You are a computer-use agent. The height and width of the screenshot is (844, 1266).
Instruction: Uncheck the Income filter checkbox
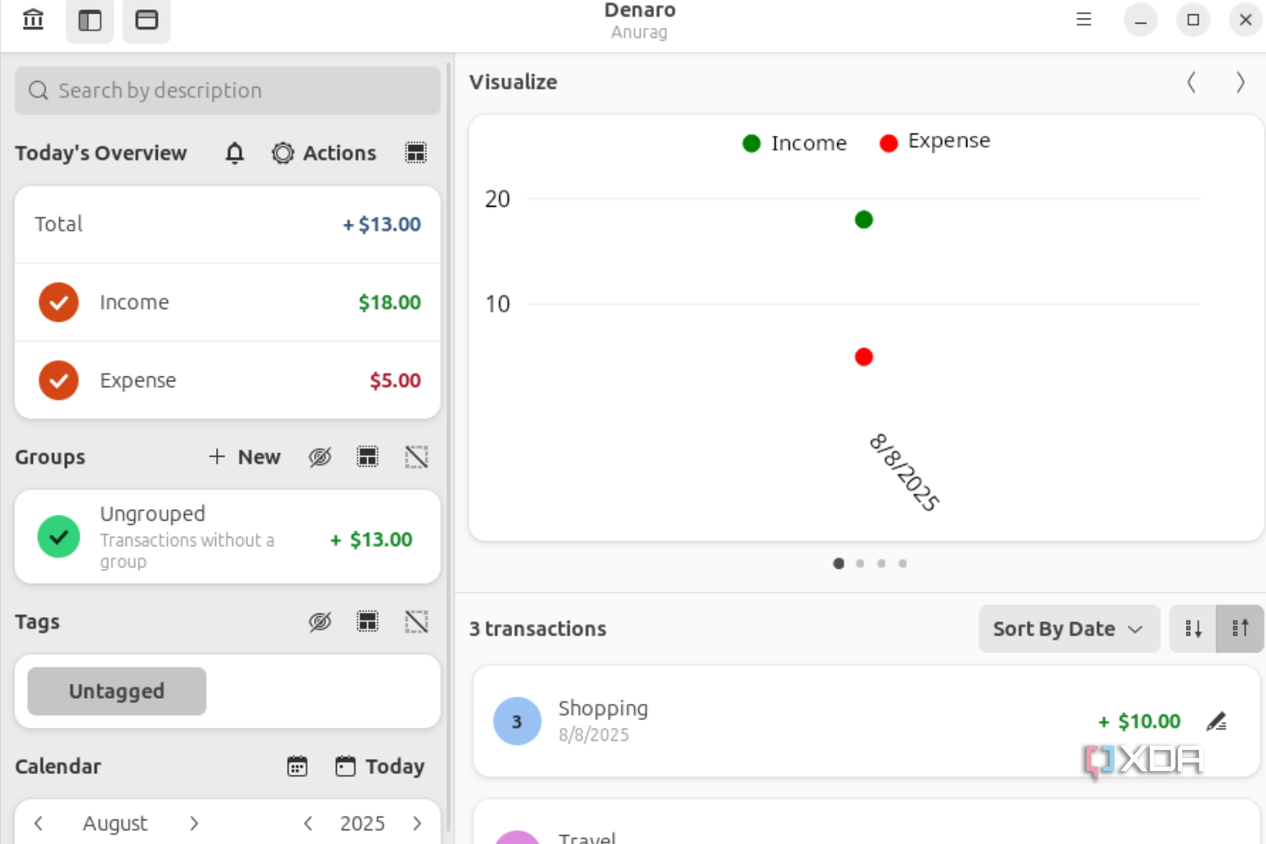coord(59,302)
